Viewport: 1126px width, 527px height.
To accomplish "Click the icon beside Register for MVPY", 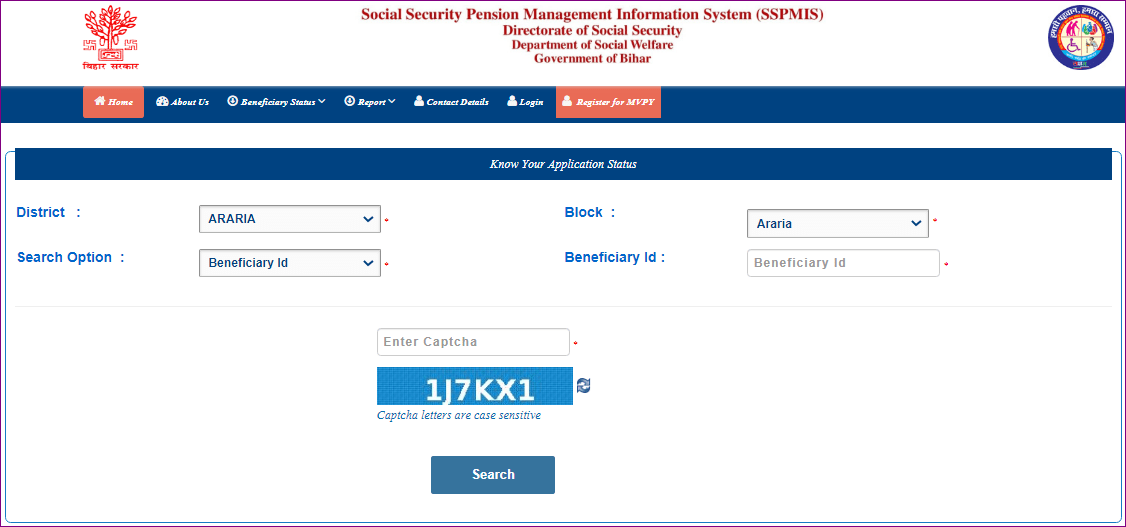I will [567, 101].
